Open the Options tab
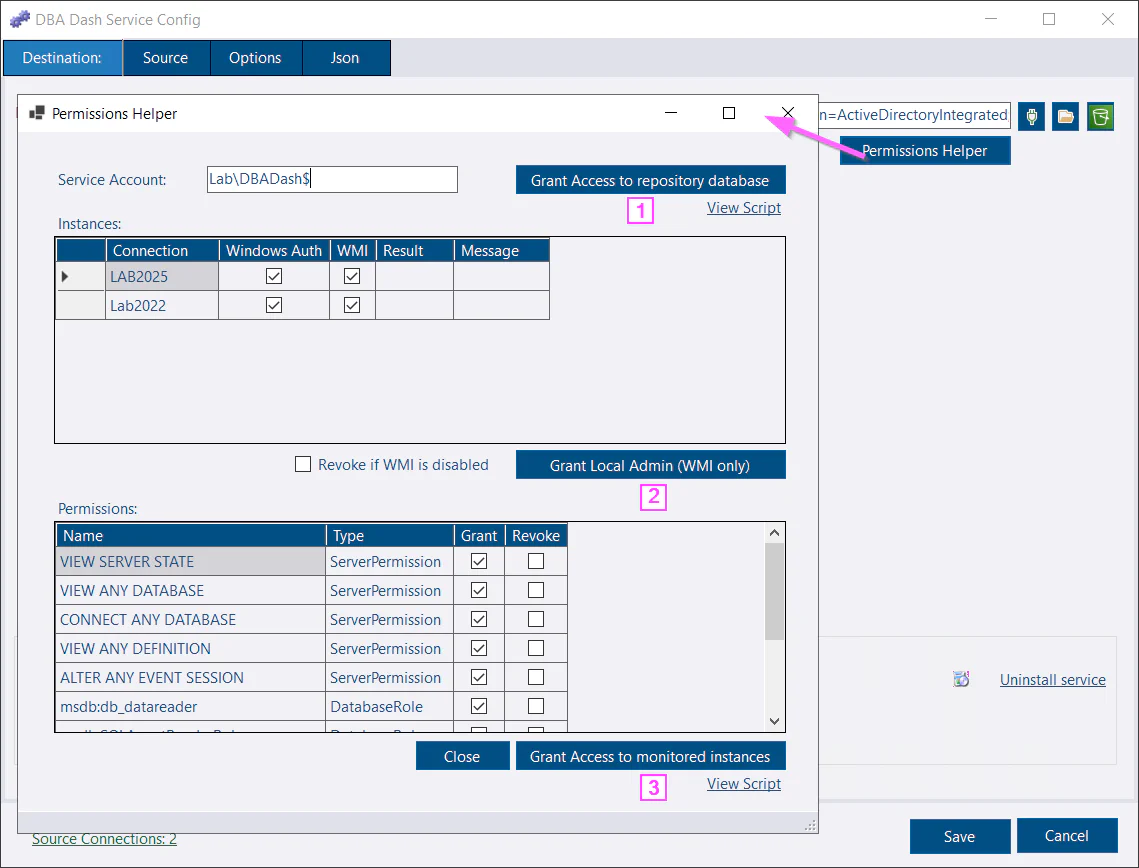1139x868 pixels. 255,57
